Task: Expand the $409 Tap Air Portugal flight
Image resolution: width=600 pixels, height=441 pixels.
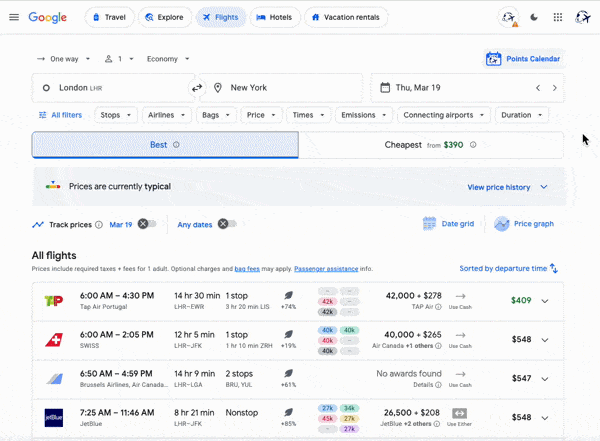Action: coord(545,301)
